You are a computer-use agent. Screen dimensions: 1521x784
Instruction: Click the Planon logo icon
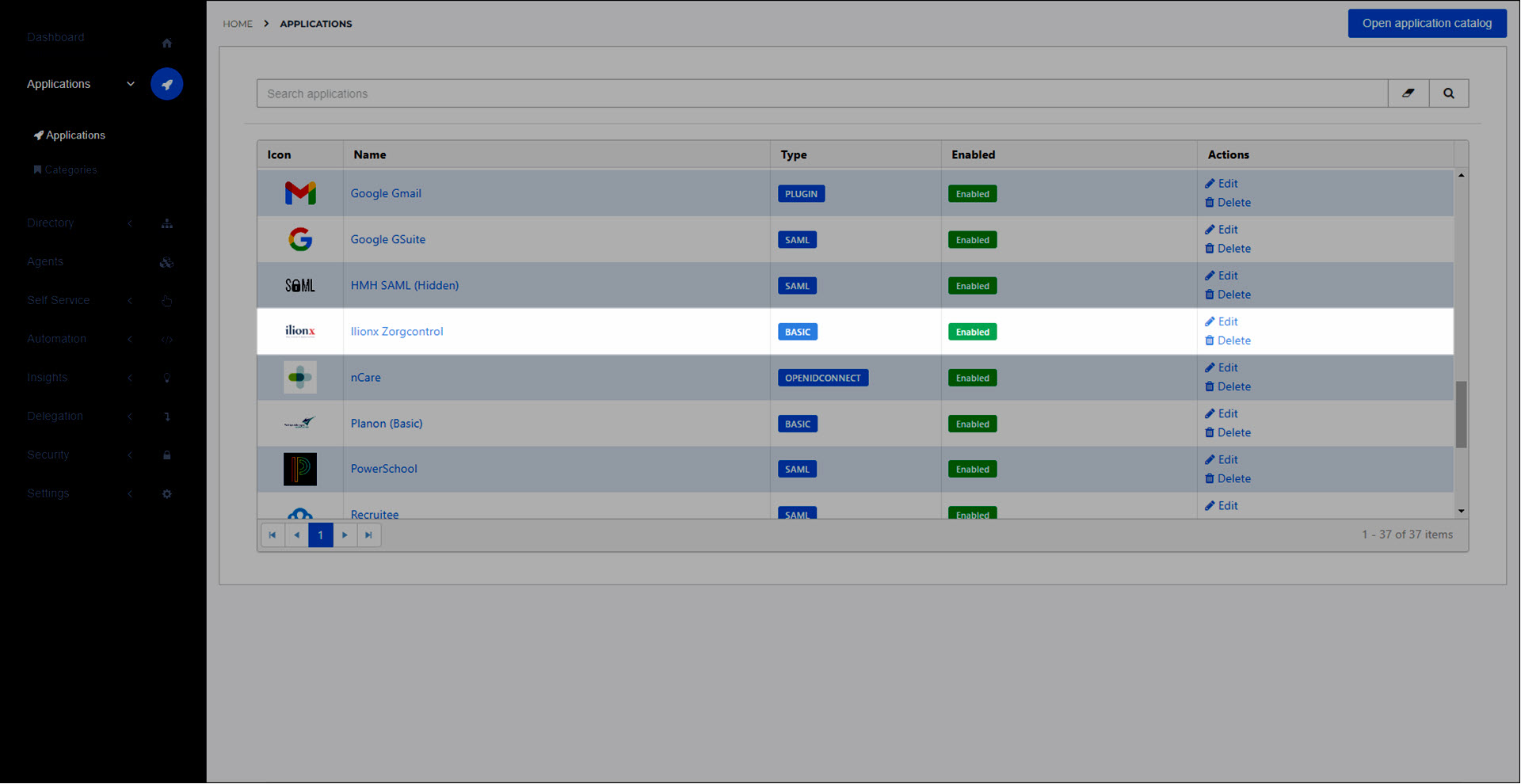[x=300, y=423]
